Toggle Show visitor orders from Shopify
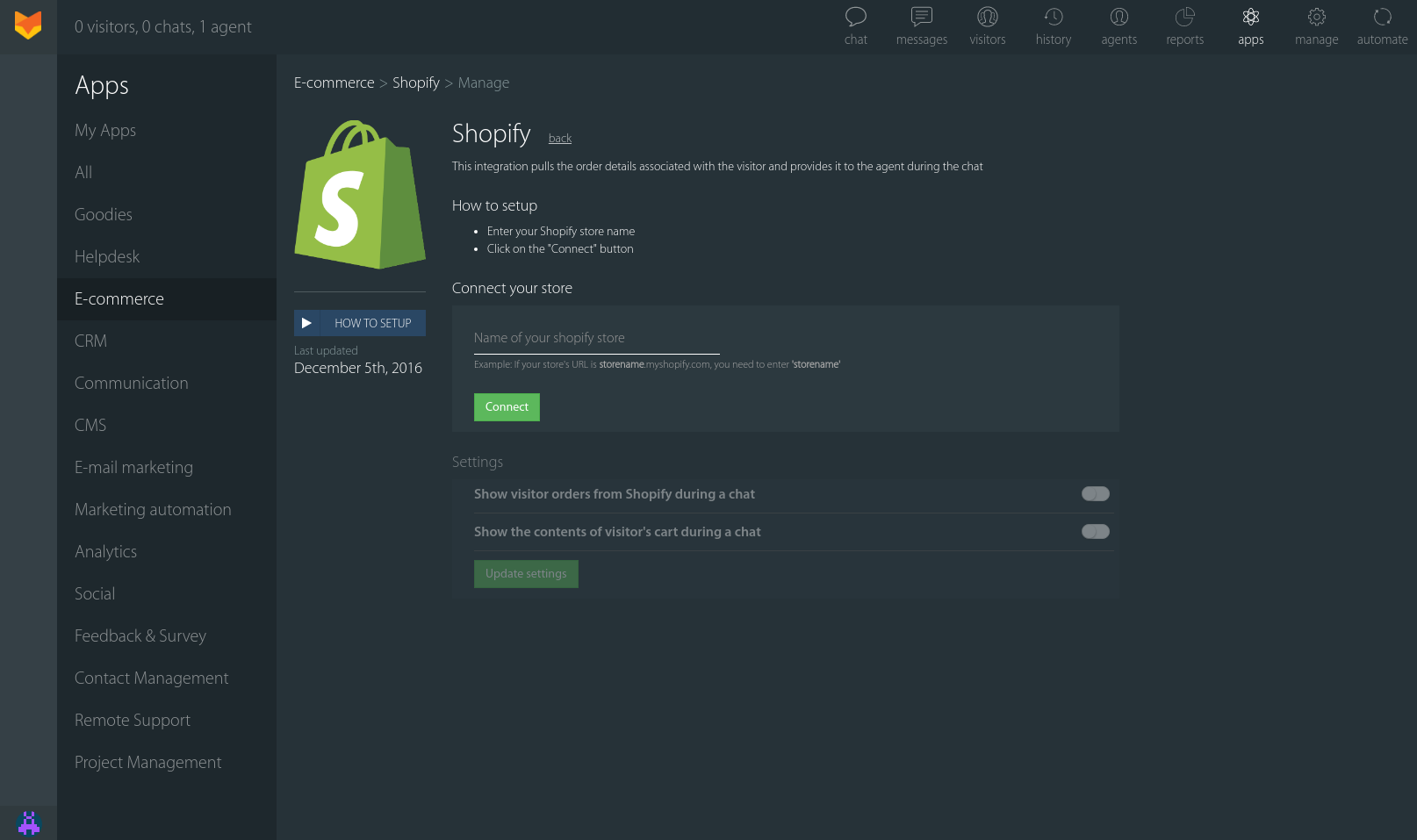This screenshot has height=840, width=1417. [x=1095, y=494]
